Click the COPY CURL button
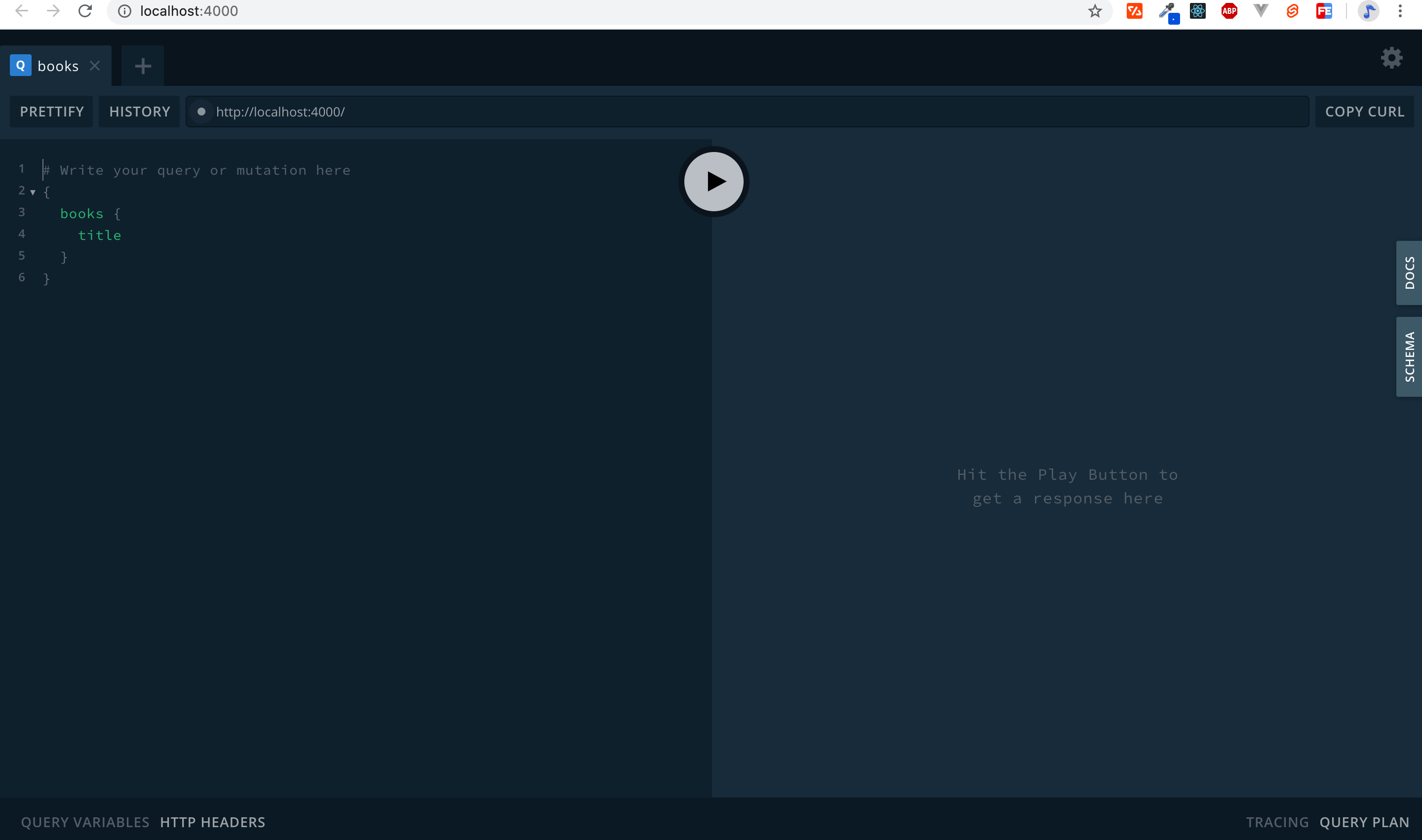Image resolution: width=1422 pixels, height=840 pixels. (1364, 112)
